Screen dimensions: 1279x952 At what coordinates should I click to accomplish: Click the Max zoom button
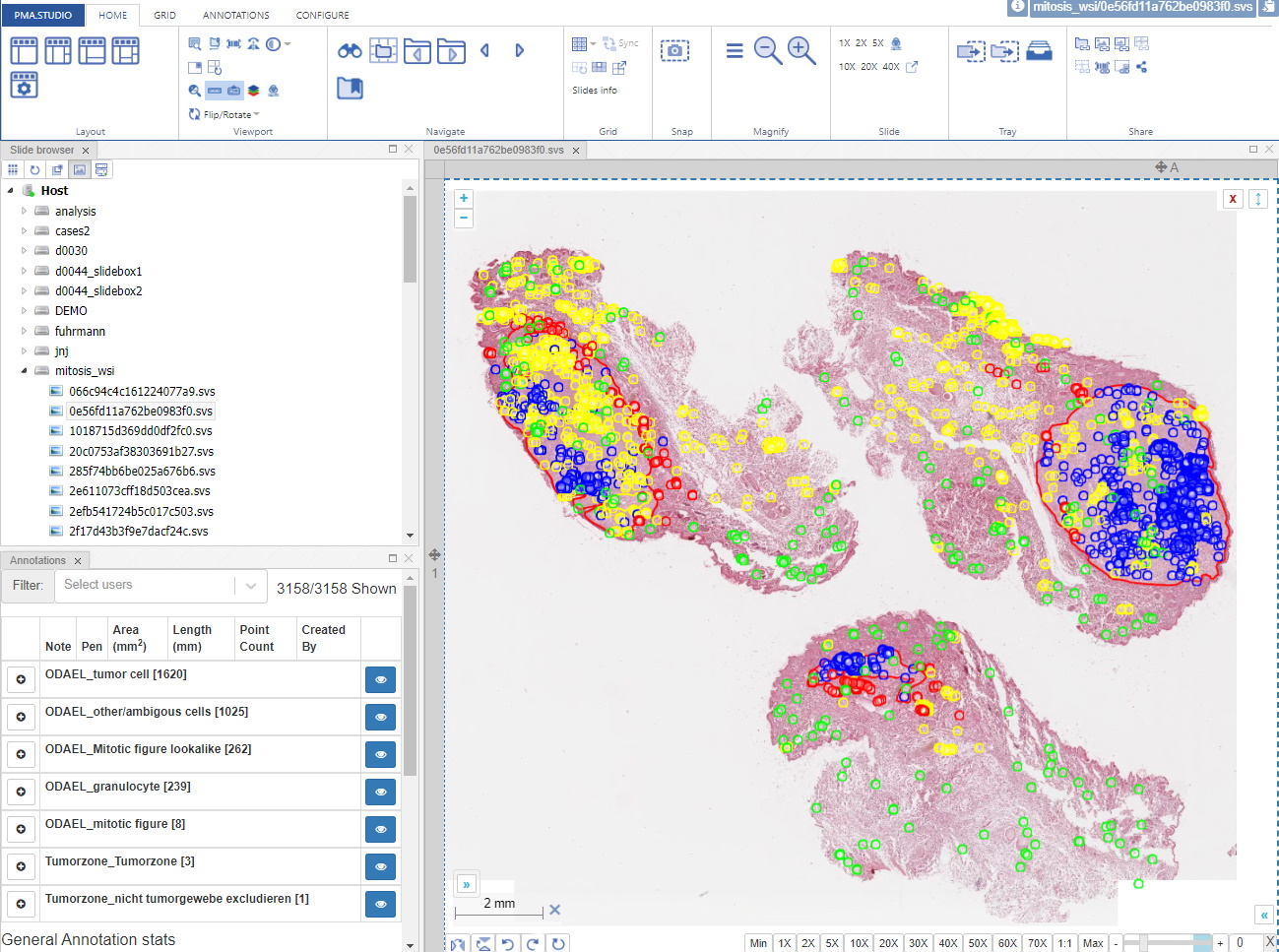[x=1093, y=943]
